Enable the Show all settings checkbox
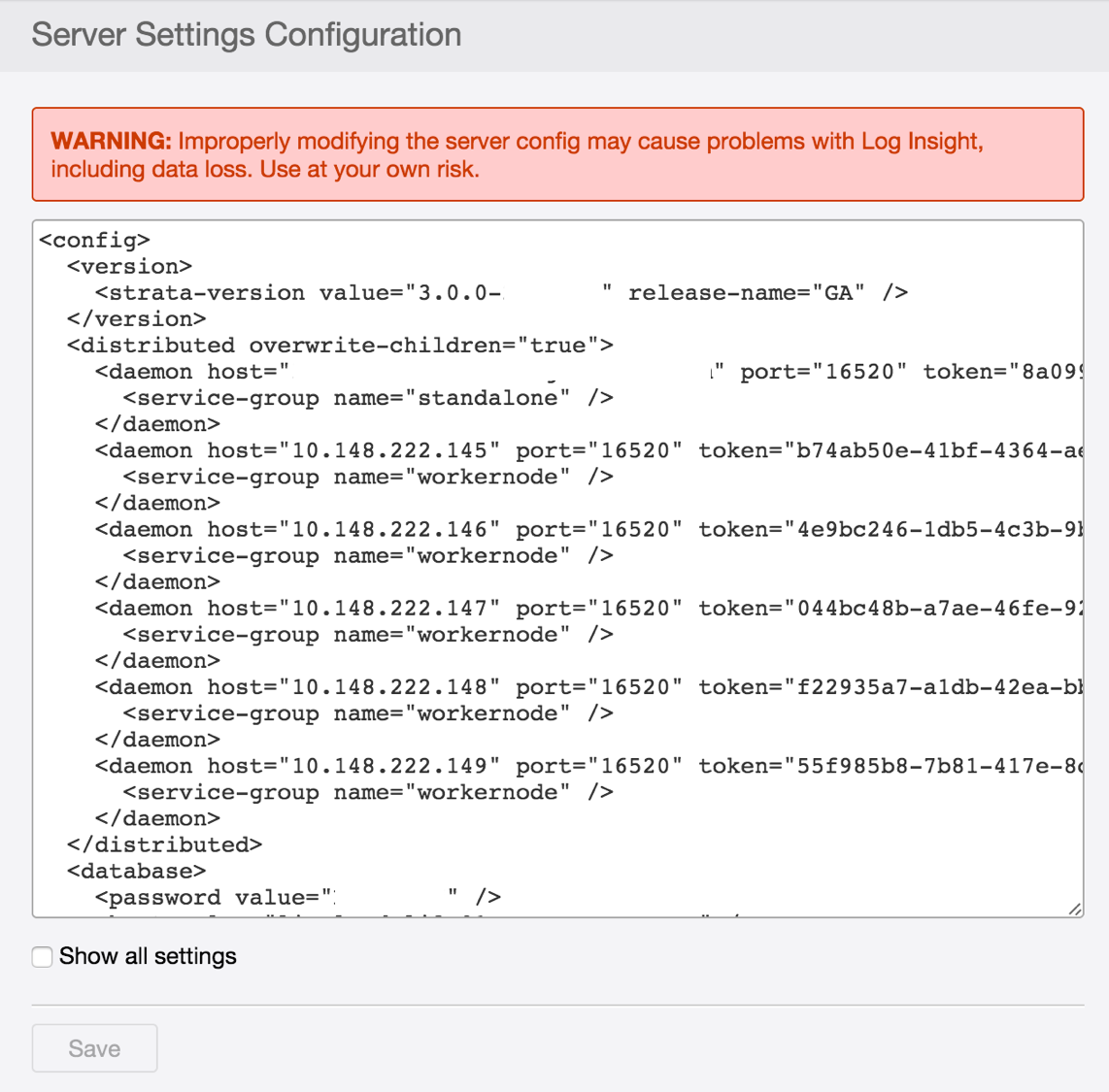 point(43,957)
